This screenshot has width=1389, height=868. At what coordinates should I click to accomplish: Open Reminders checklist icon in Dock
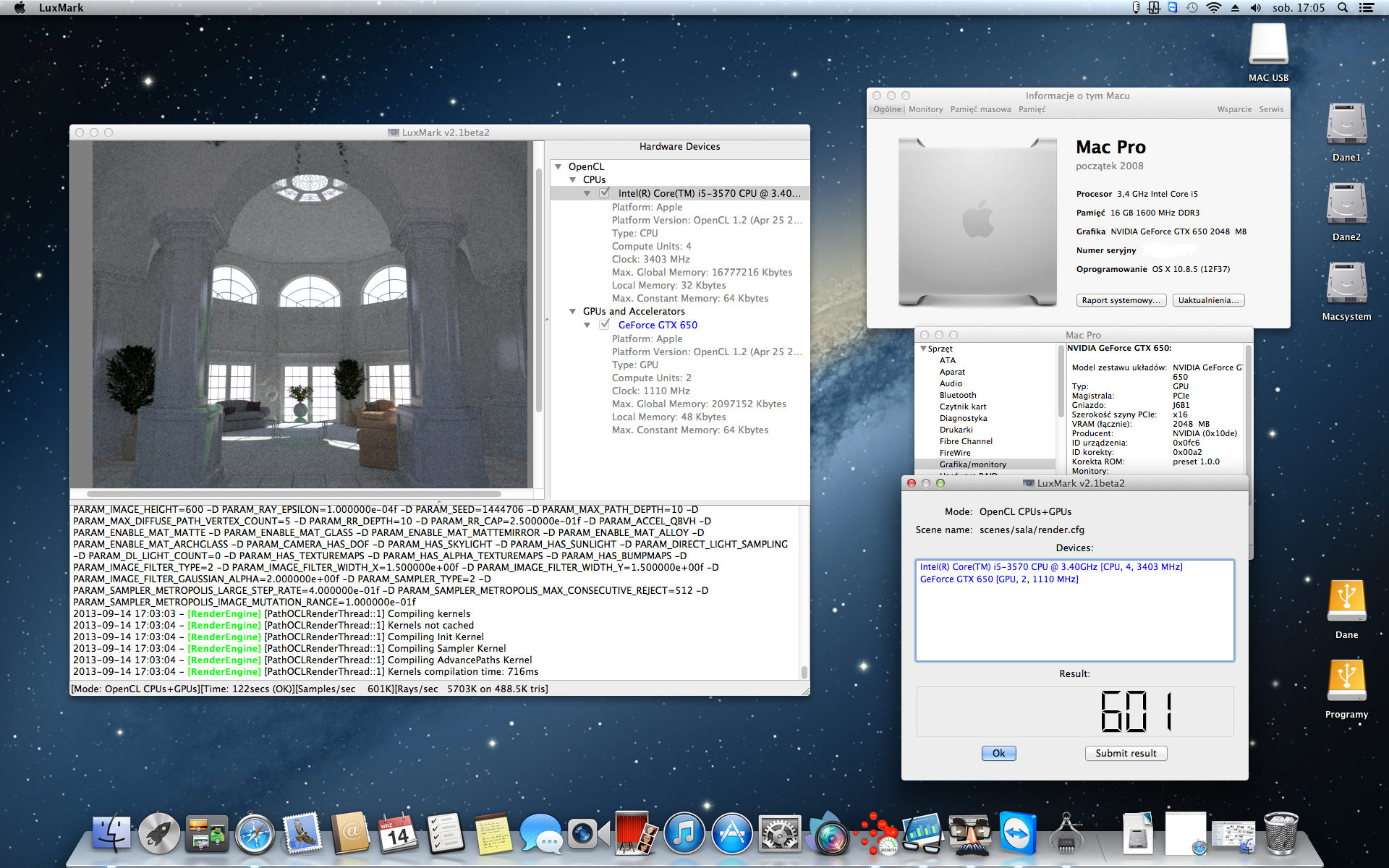coord(446,834)
